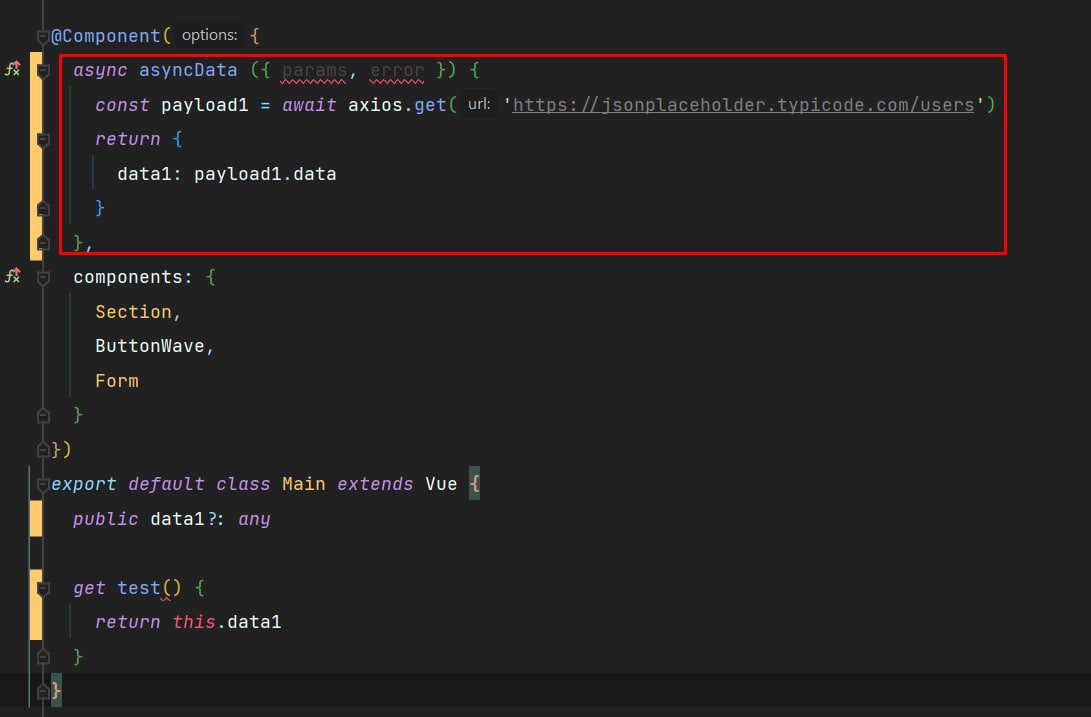Collapse the components object fold marker

click(42, 278)
